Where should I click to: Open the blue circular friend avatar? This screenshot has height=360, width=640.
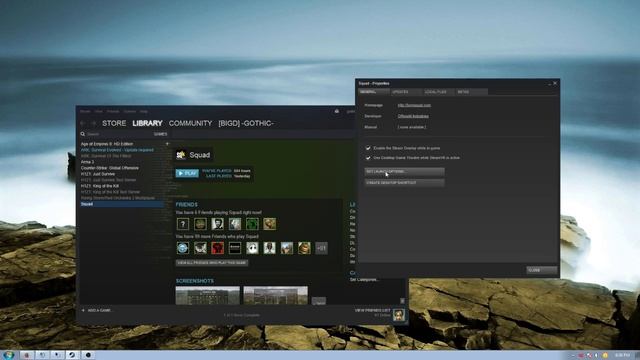click(x=183, y=248)
